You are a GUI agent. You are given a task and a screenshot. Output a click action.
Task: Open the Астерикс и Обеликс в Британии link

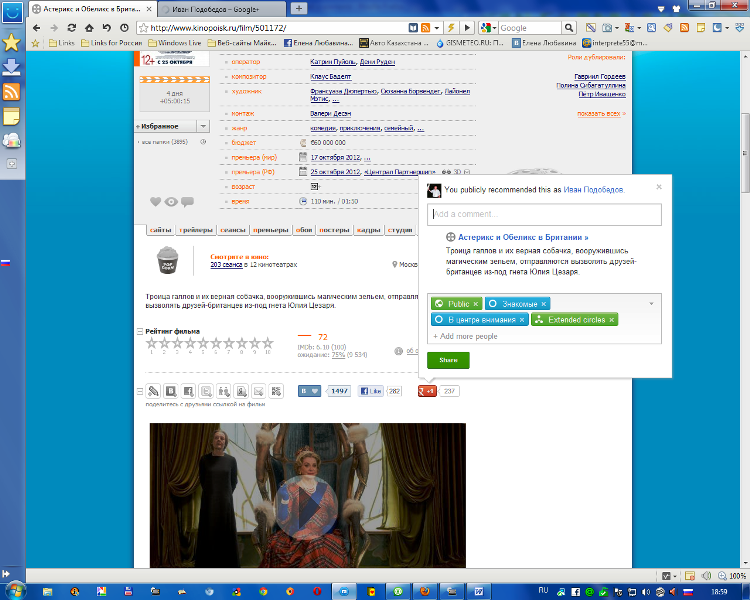523,237
